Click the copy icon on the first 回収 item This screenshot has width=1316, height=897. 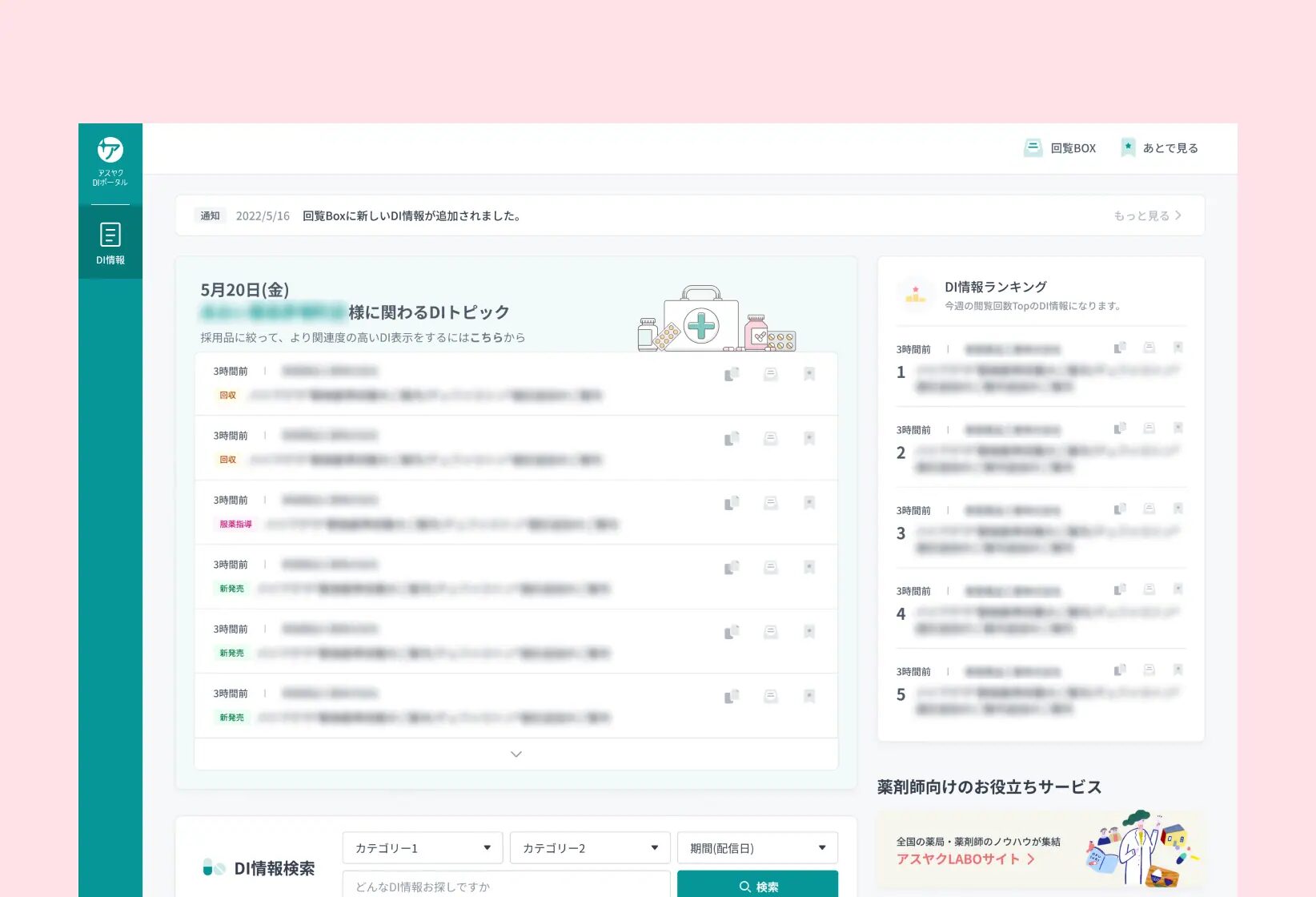(730, 374)
